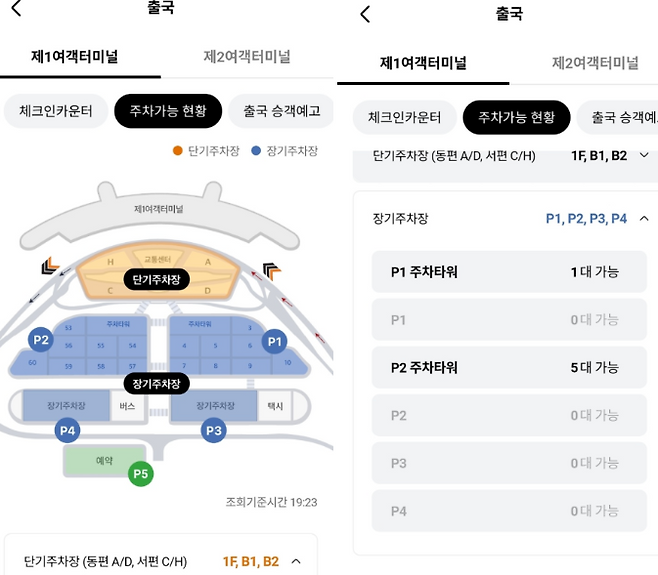Expand the 단기주차장 section on the right screen
Image resolution: width=658 pixels, height=575 pixels.
644,156
